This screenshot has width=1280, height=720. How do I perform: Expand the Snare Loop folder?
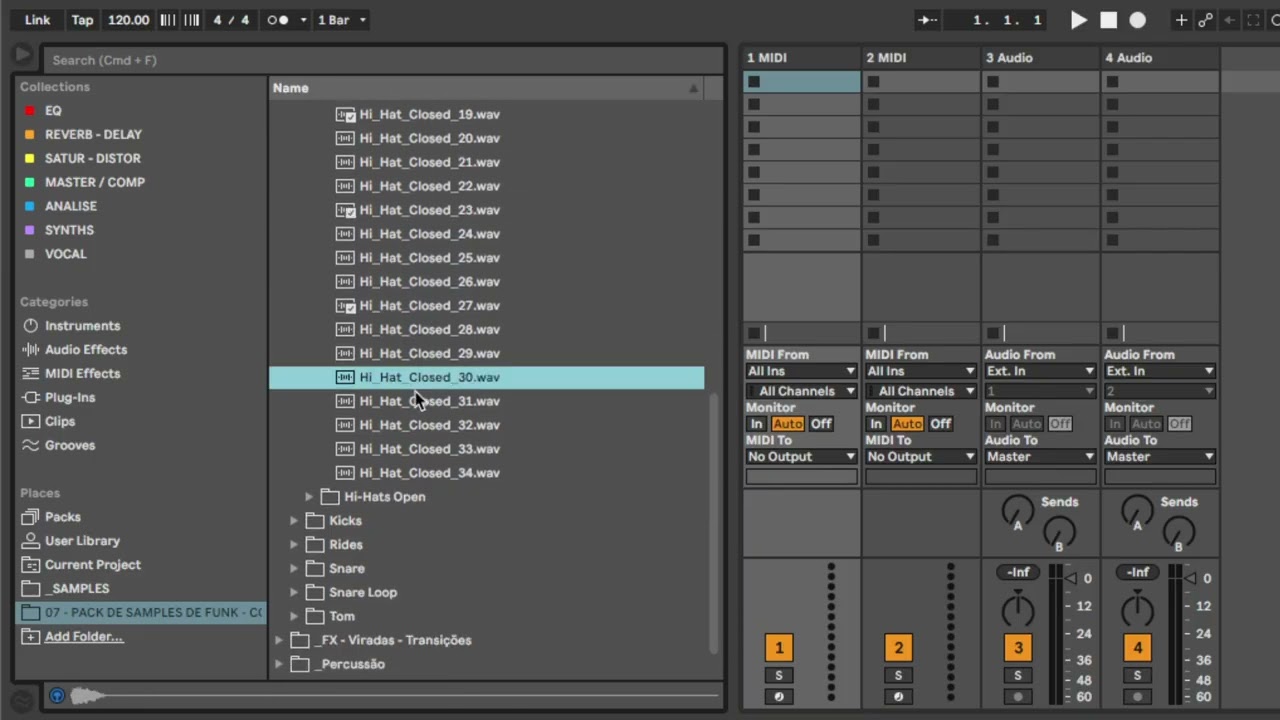click(x=294, y=593)
